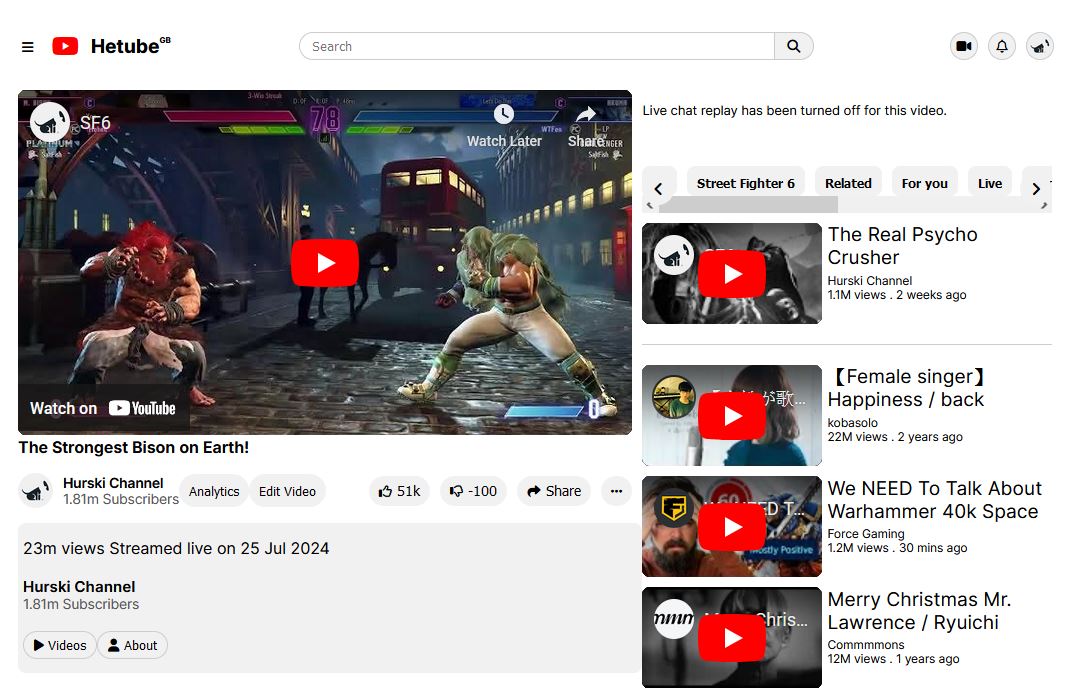Open the Analytics button

214,491
